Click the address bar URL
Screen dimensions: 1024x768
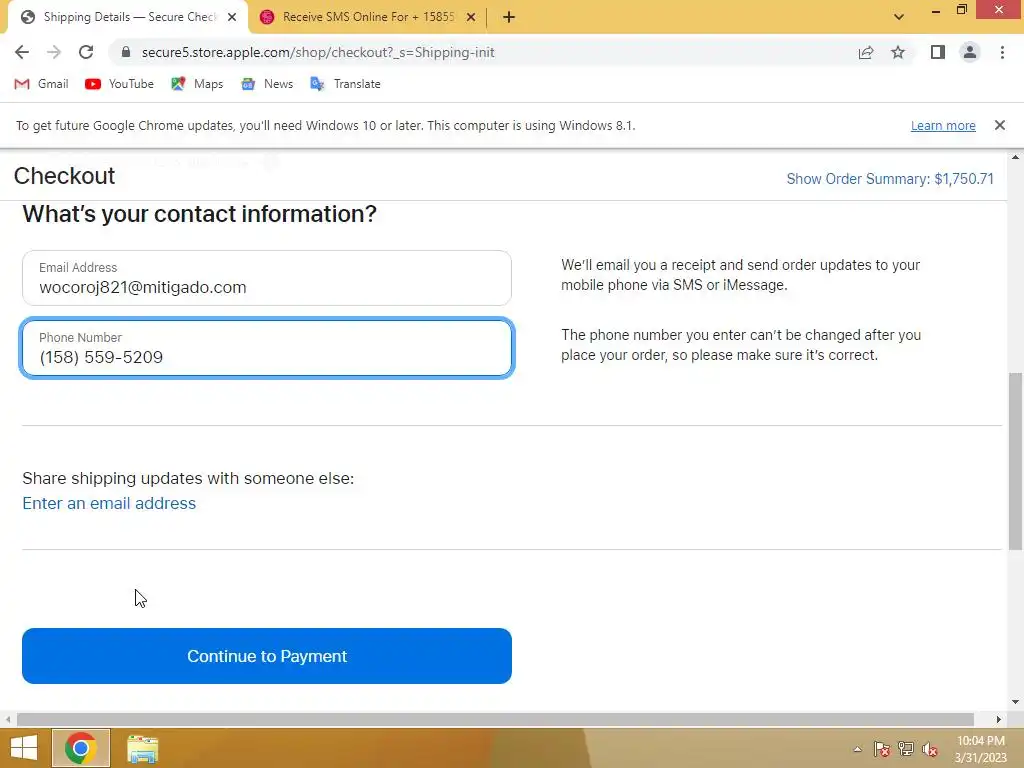point(318,52)
